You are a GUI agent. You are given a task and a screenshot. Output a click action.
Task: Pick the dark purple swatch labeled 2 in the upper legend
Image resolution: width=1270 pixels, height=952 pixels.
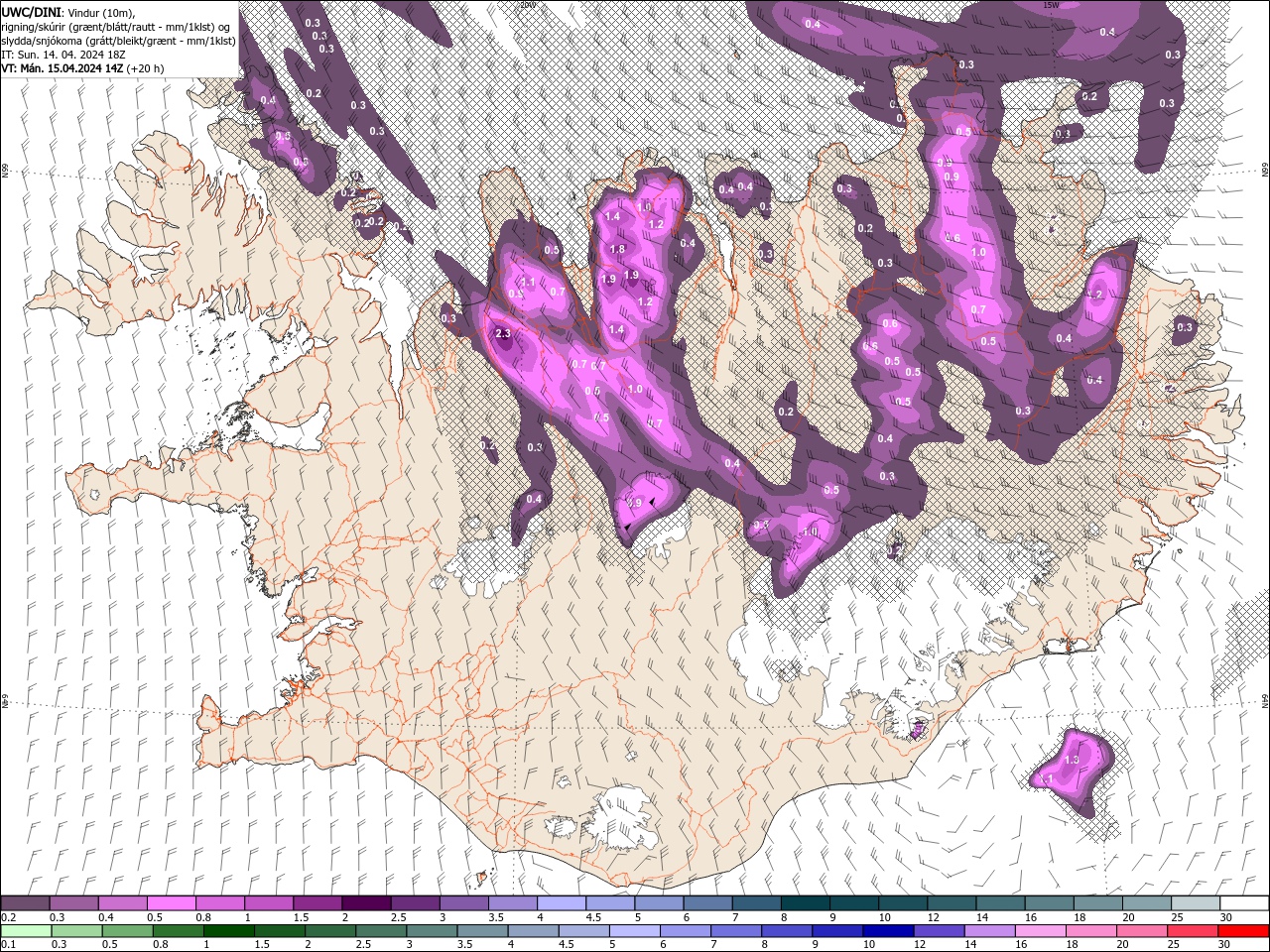365,903
